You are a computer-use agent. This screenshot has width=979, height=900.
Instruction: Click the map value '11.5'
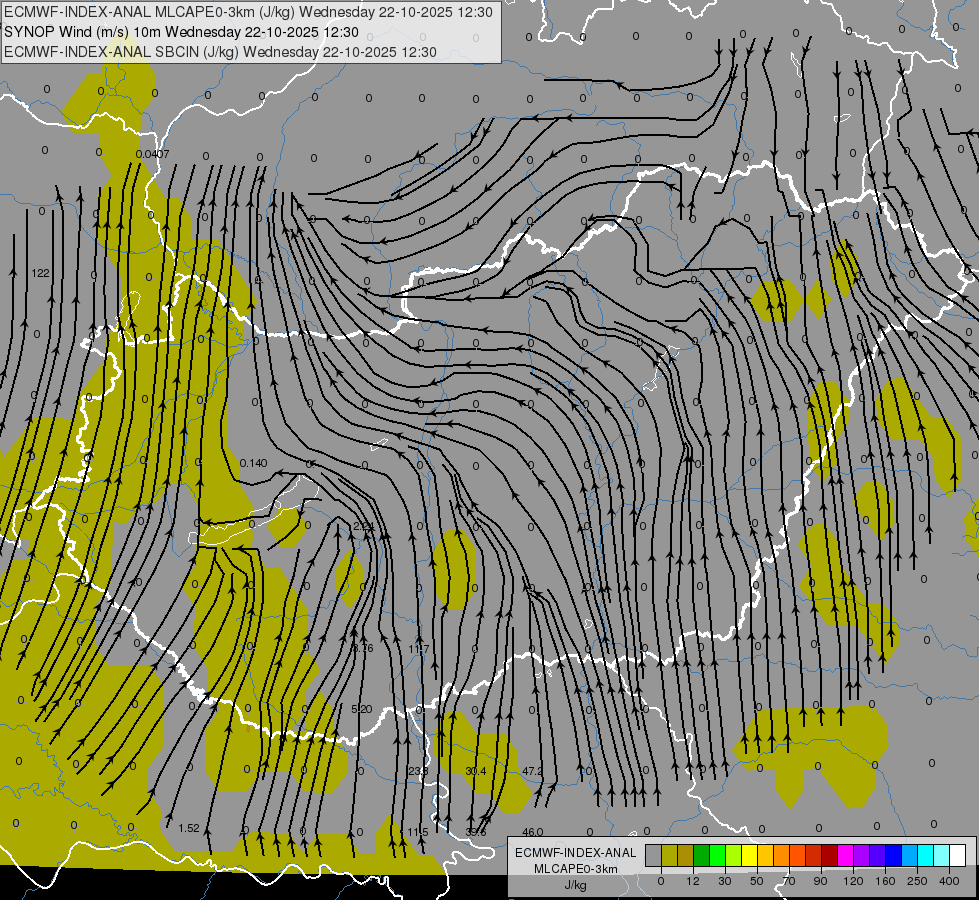tap(418, 832)
